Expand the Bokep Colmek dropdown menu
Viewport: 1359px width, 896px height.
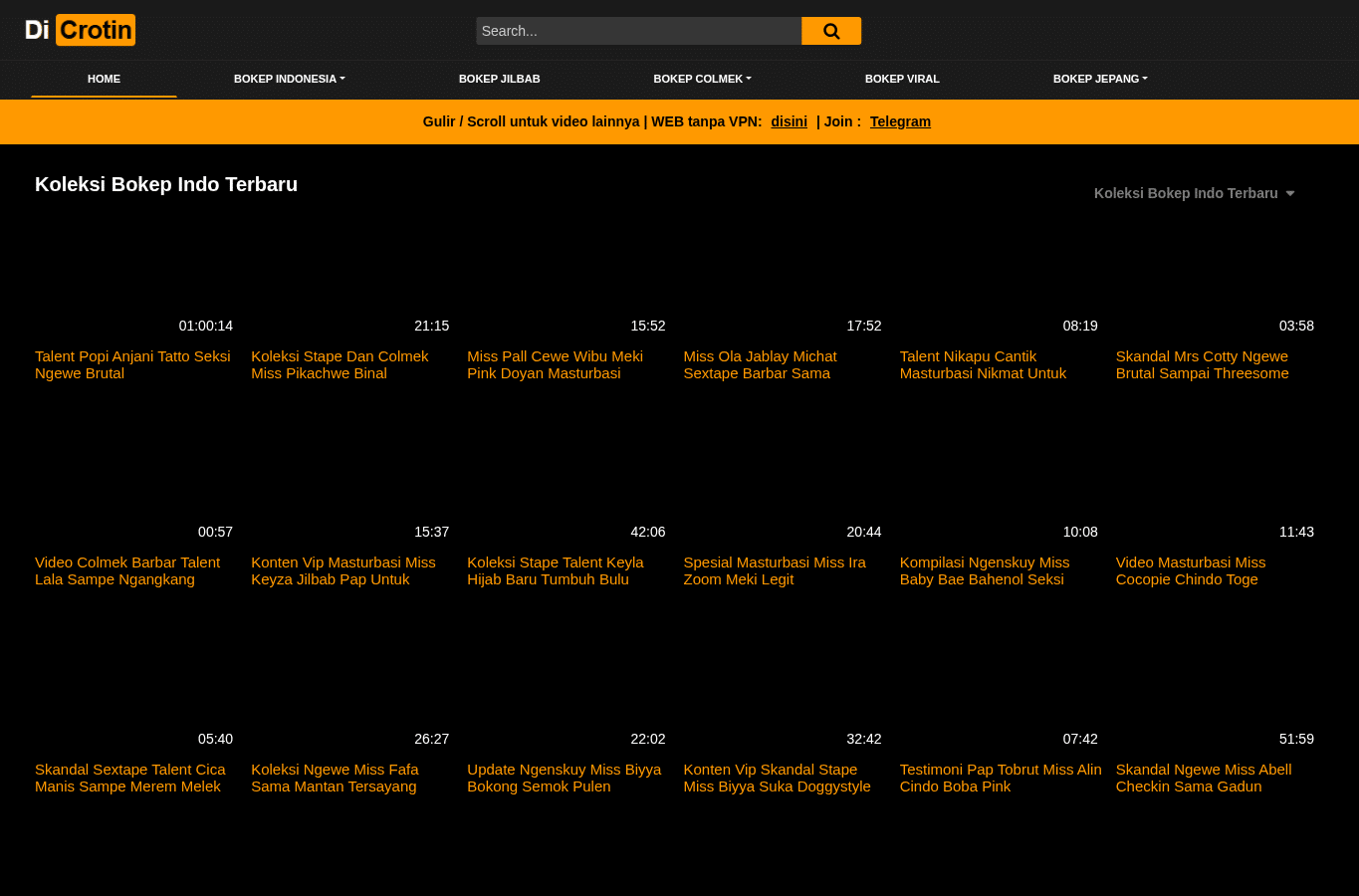[703, 79]
